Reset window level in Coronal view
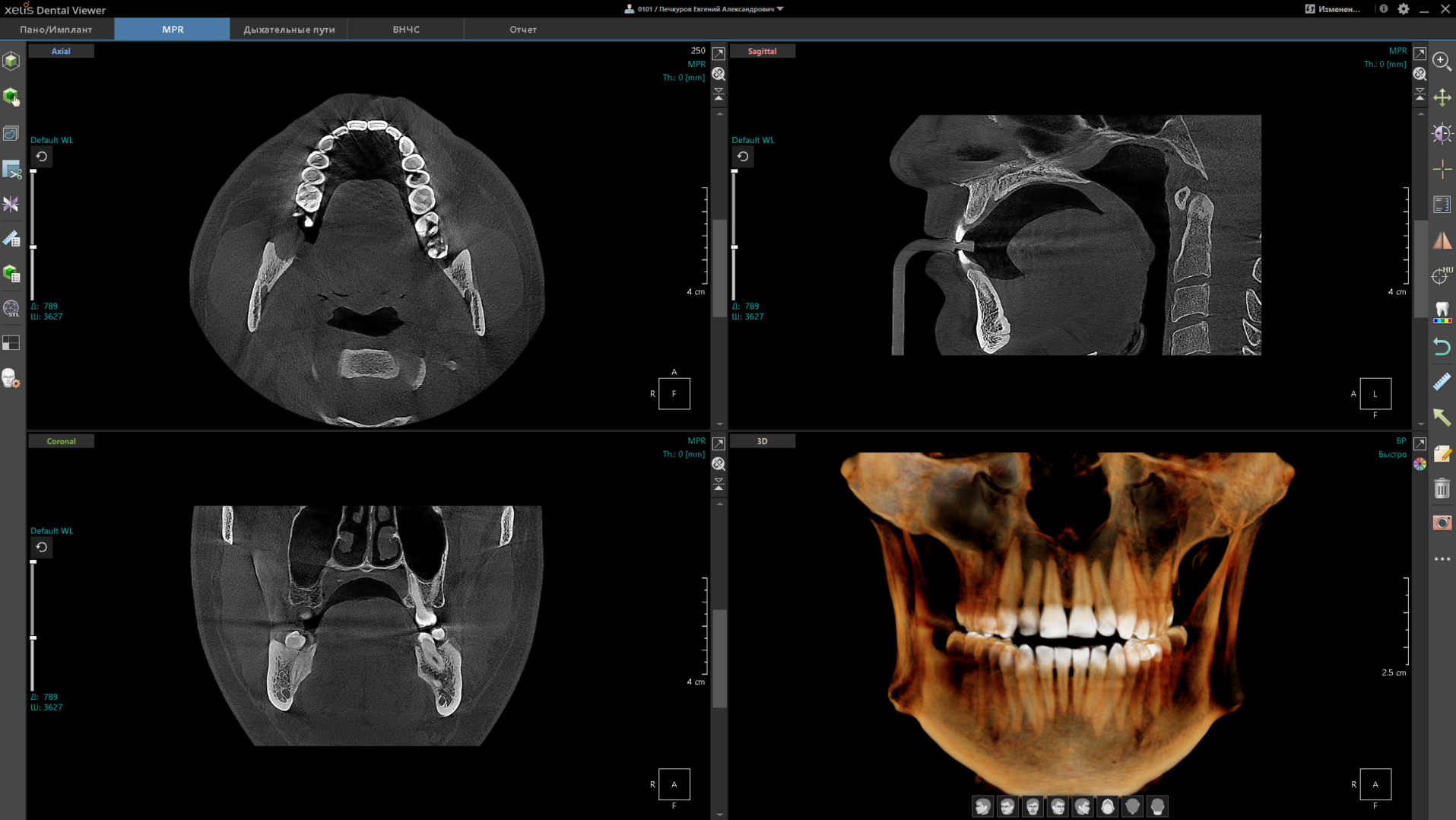 pyautogui.click(x=42, y=548)
